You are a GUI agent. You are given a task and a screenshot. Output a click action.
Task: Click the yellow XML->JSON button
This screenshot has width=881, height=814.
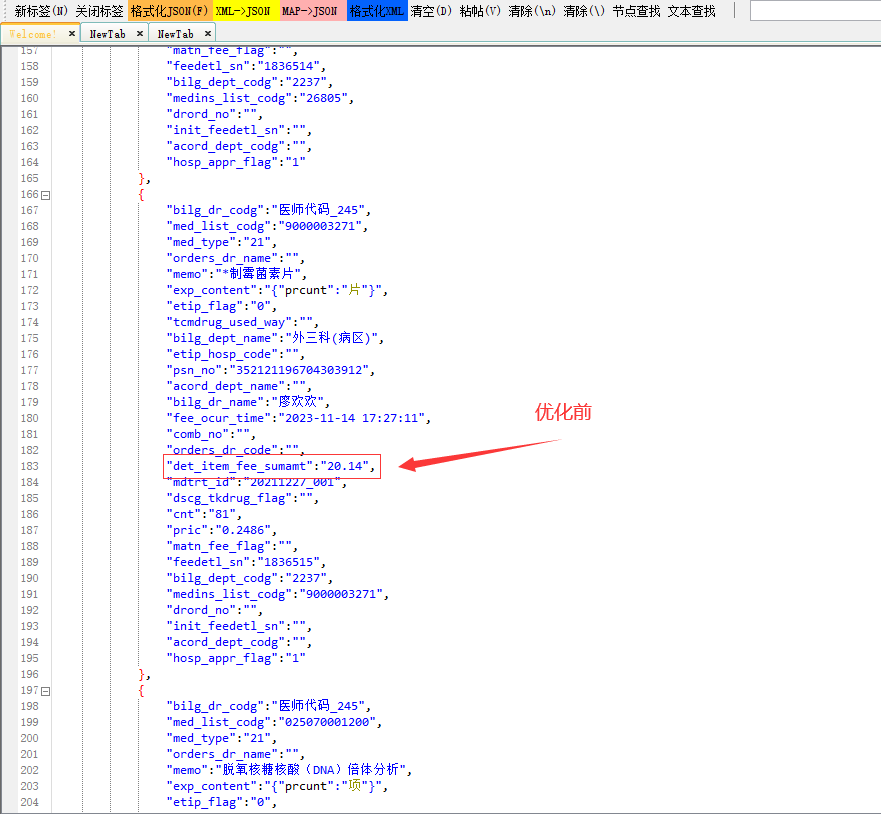244,11
